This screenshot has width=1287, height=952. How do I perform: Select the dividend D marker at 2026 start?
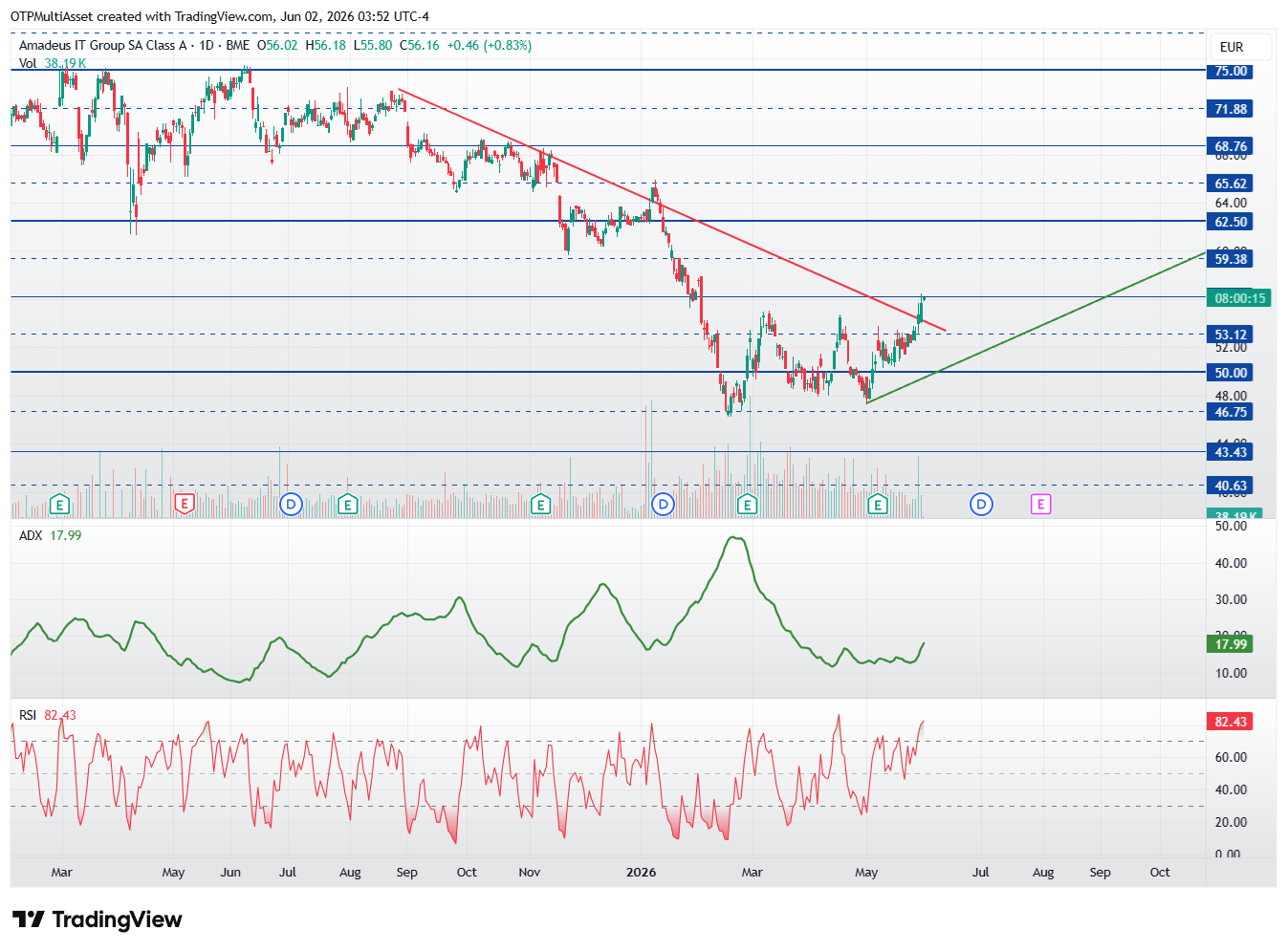[x=663, y=504]
